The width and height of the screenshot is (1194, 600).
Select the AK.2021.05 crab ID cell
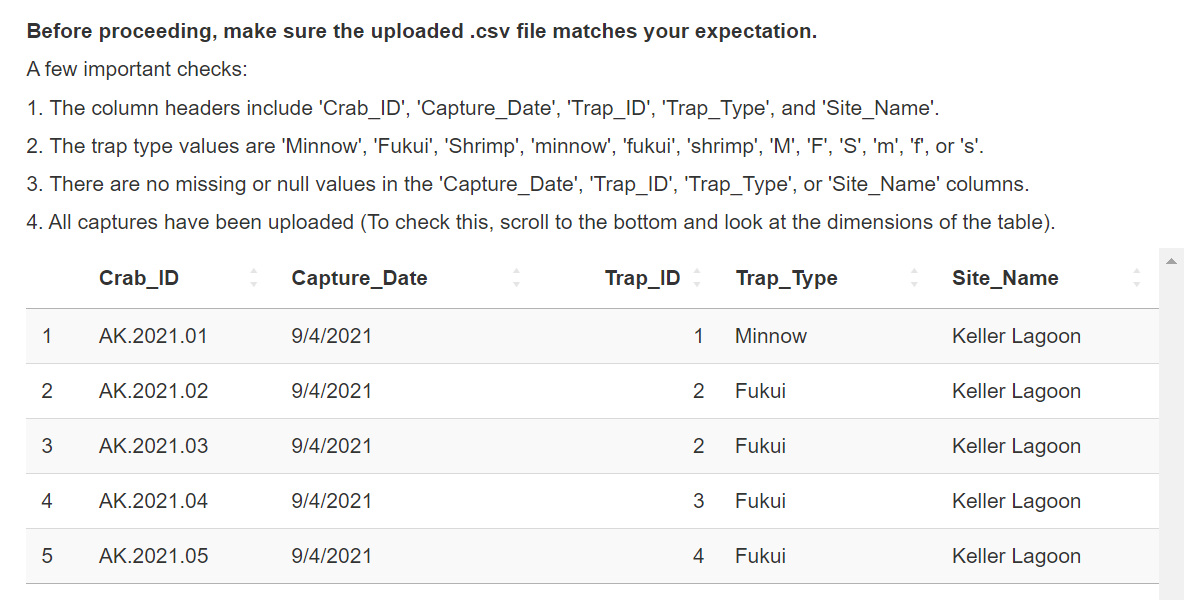click(x=153, y=556)
